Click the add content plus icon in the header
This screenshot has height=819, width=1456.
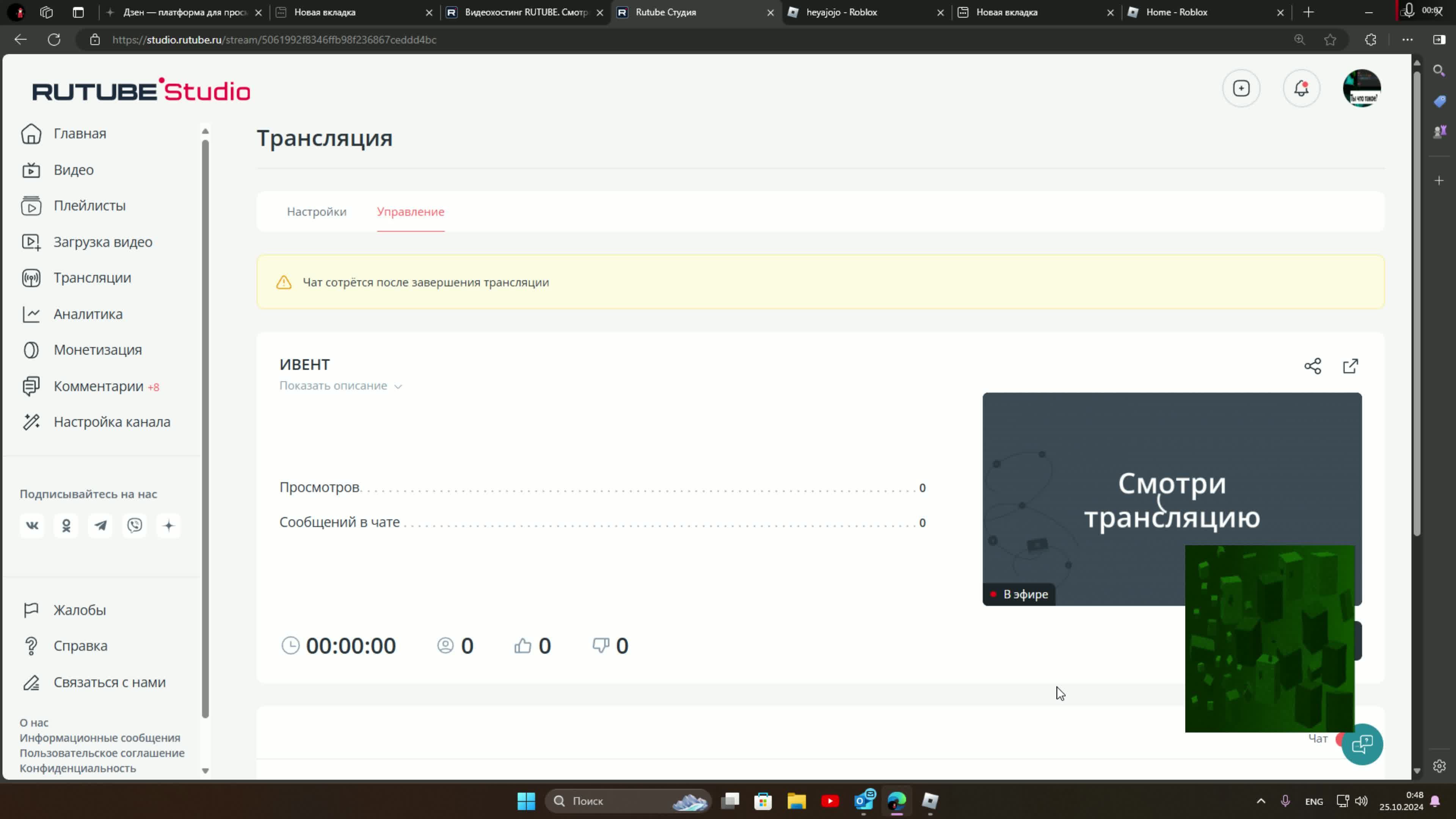coord(1241,89)
